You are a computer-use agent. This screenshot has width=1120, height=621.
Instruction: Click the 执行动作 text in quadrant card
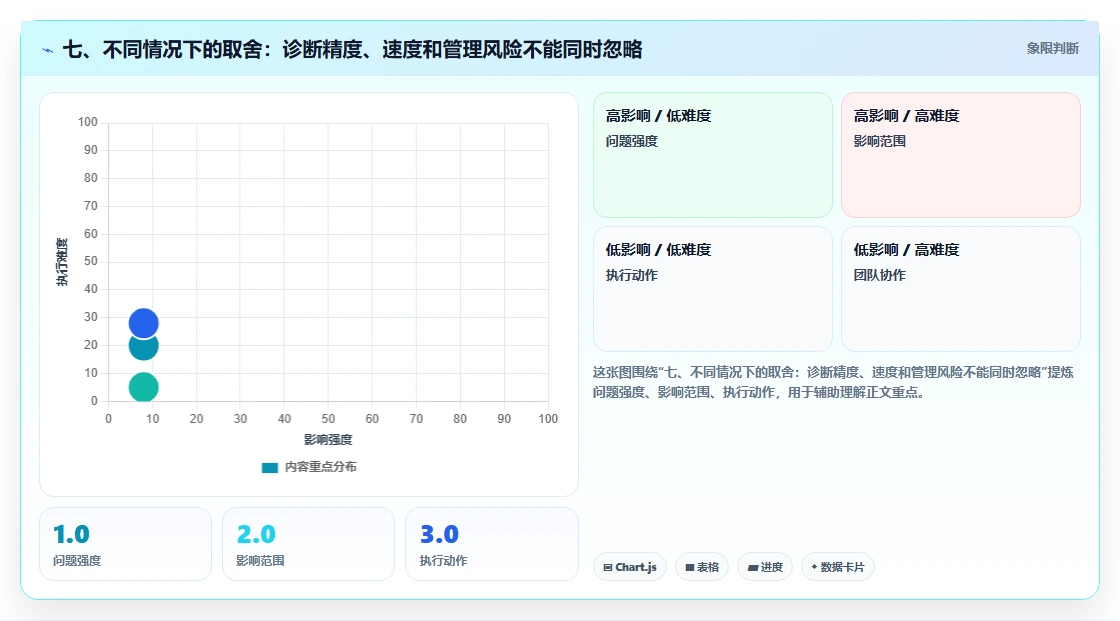pyautogui.click(x=631, y=275)
